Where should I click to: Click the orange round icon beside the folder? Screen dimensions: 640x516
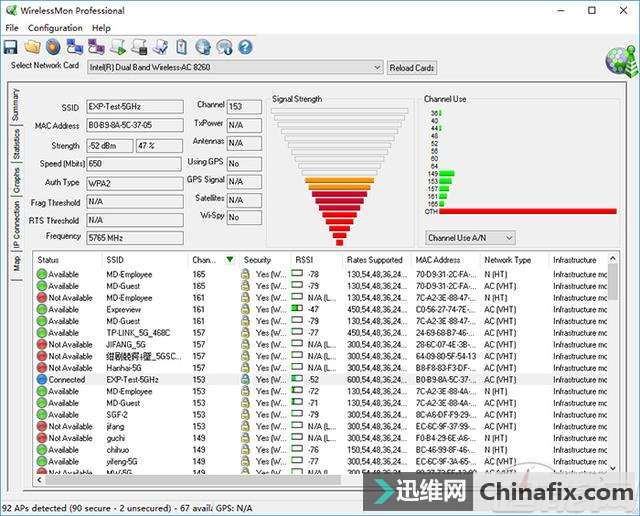coord(53,47)
